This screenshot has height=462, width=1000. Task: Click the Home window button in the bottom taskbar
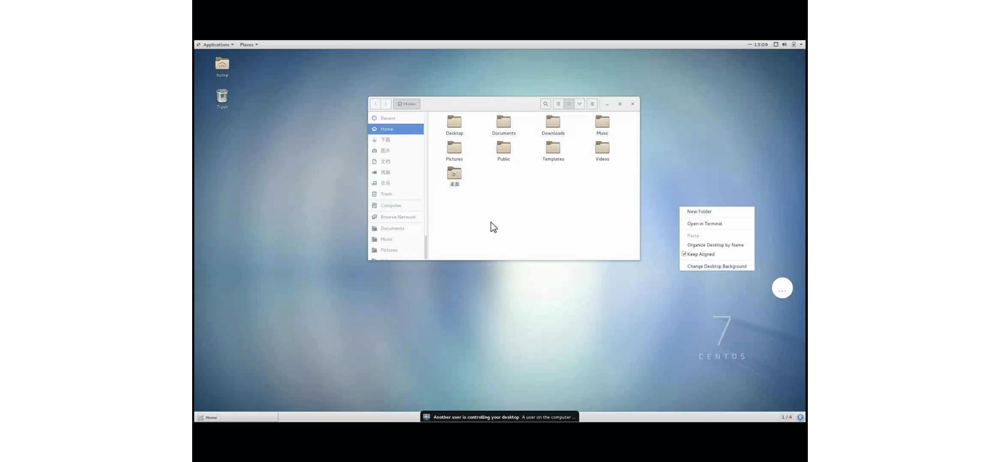point(236,417)
